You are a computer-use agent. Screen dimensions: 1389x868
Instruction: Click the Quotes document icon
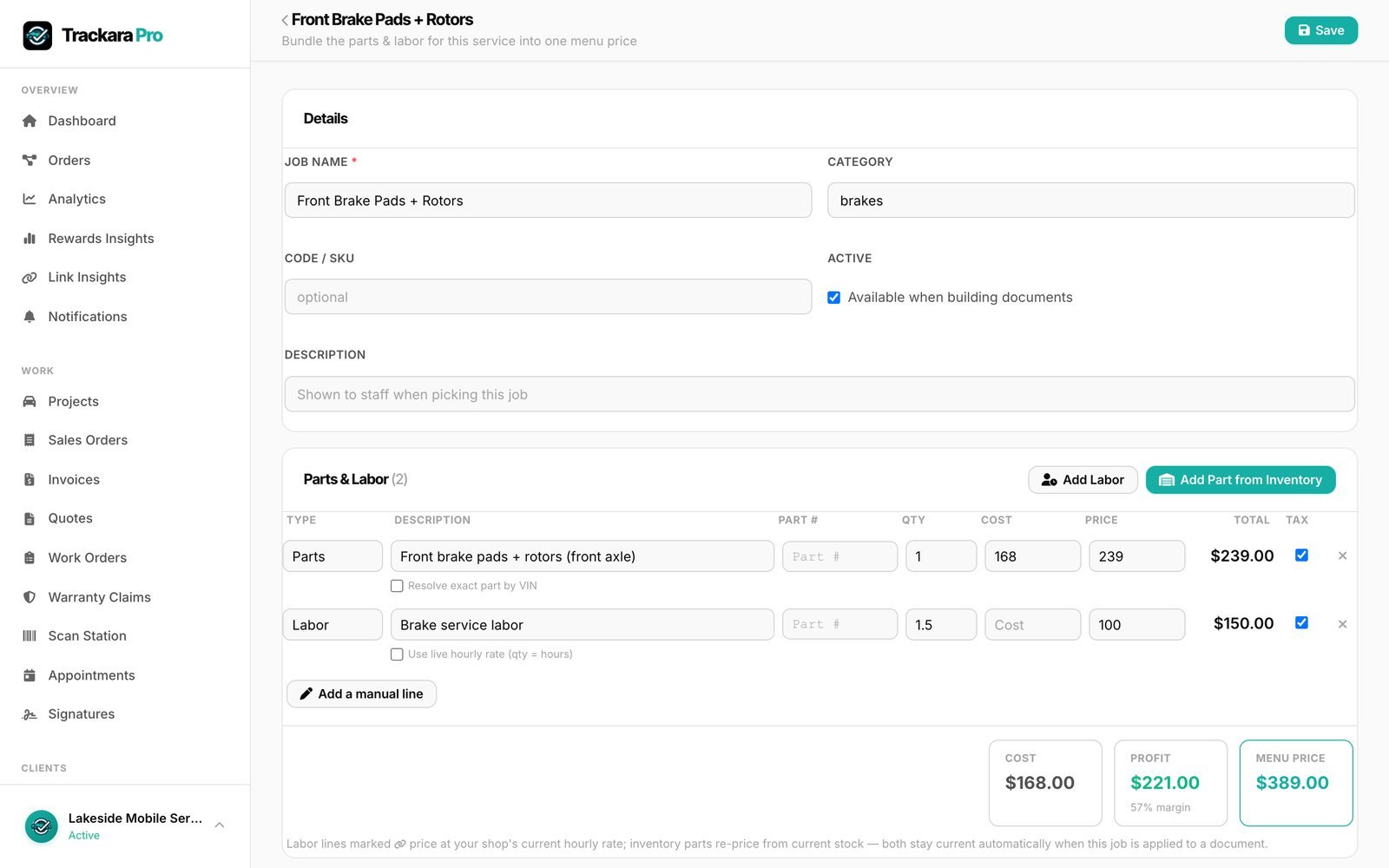point(30,518)
